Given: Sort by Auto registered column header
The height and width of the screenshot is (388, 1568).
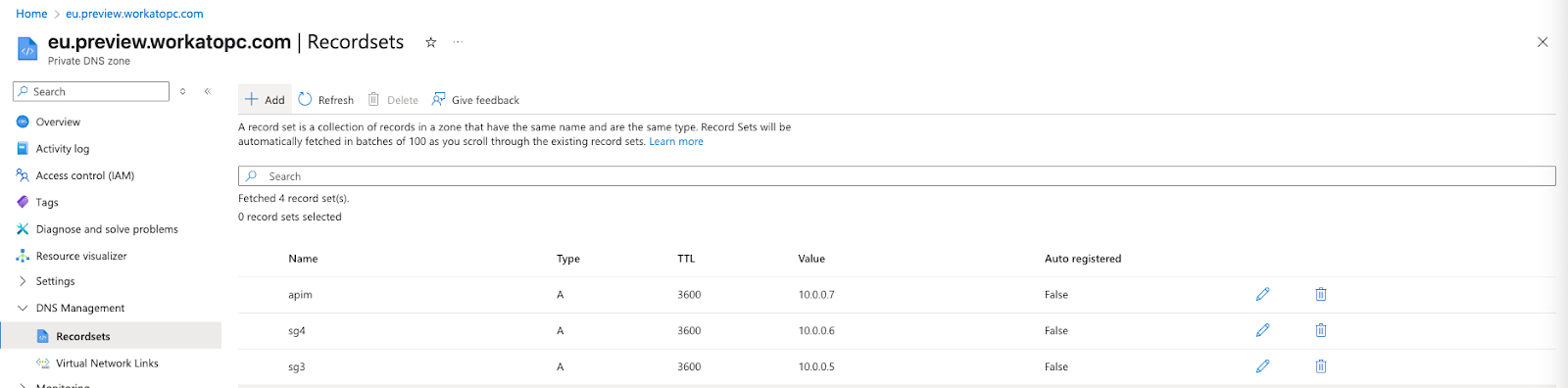Looking at the screenshot, I should (1083, 259).
